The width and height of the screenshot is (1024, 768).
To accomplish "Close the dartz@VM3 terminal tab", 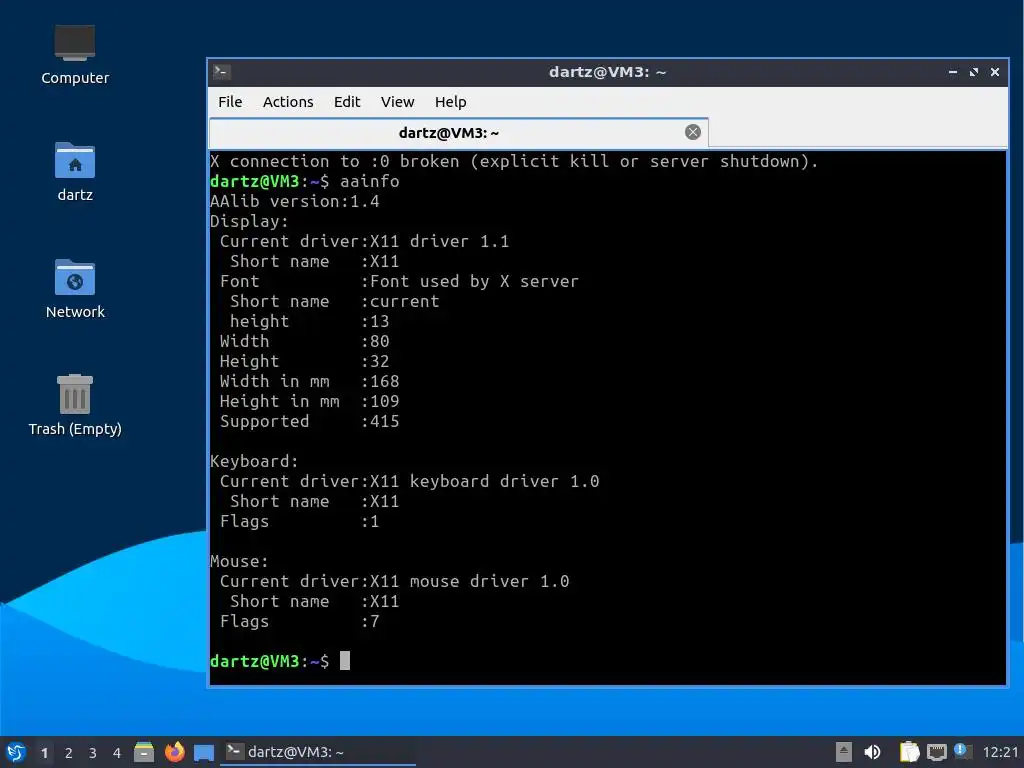I will (693, 132).
